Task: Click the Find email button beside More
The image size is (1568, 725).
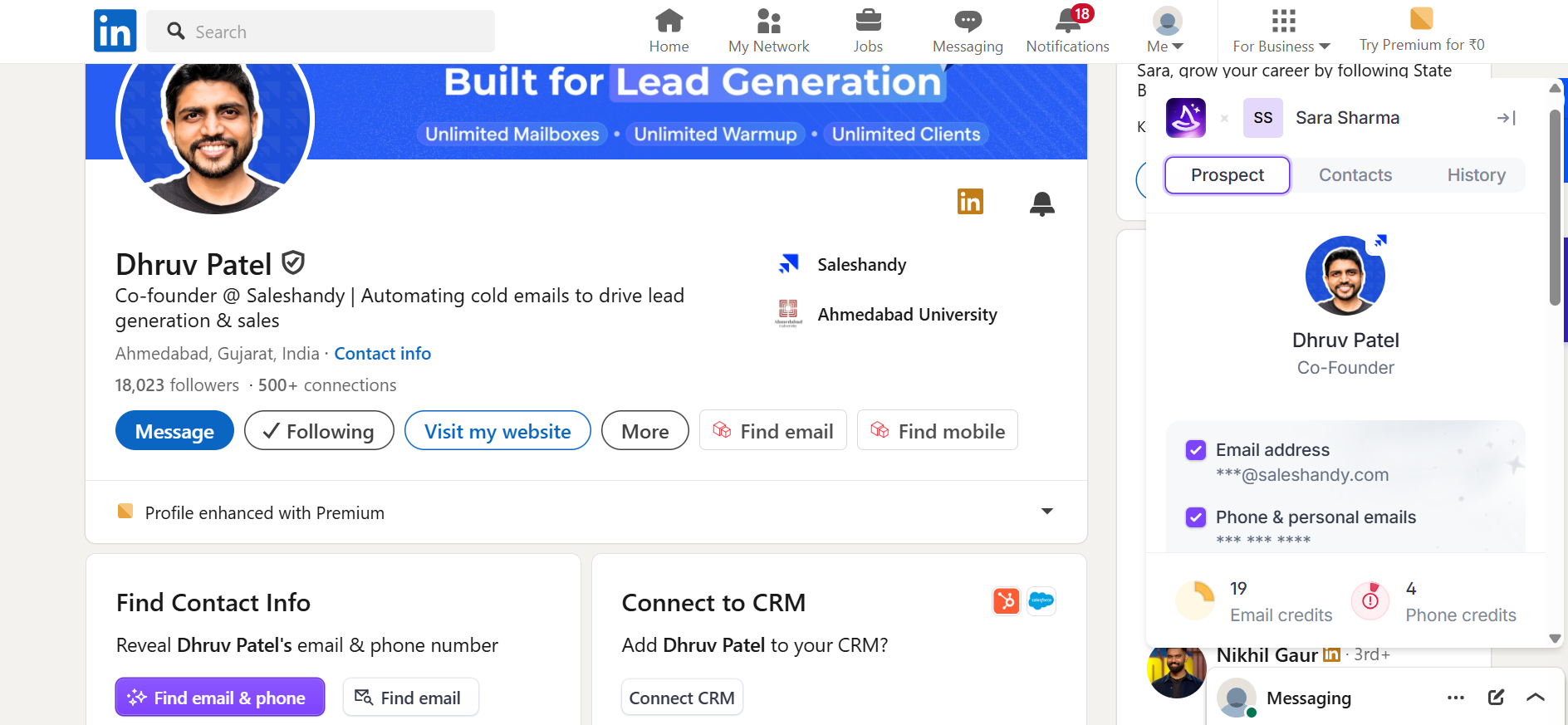Action: [773, 430]
